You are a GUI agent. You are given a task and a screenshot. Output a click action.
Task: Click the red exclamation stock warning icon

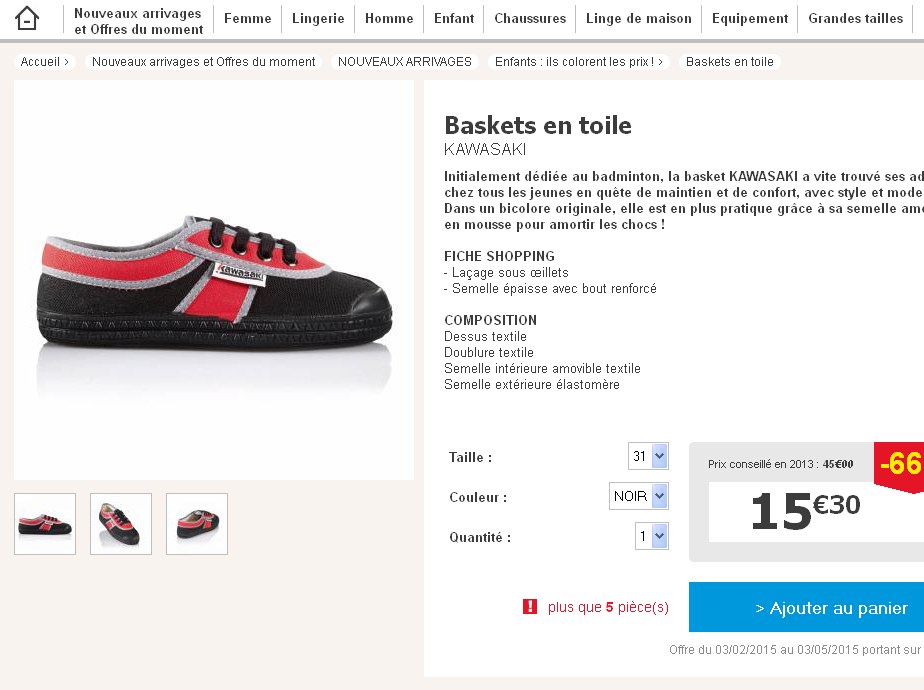530,606
